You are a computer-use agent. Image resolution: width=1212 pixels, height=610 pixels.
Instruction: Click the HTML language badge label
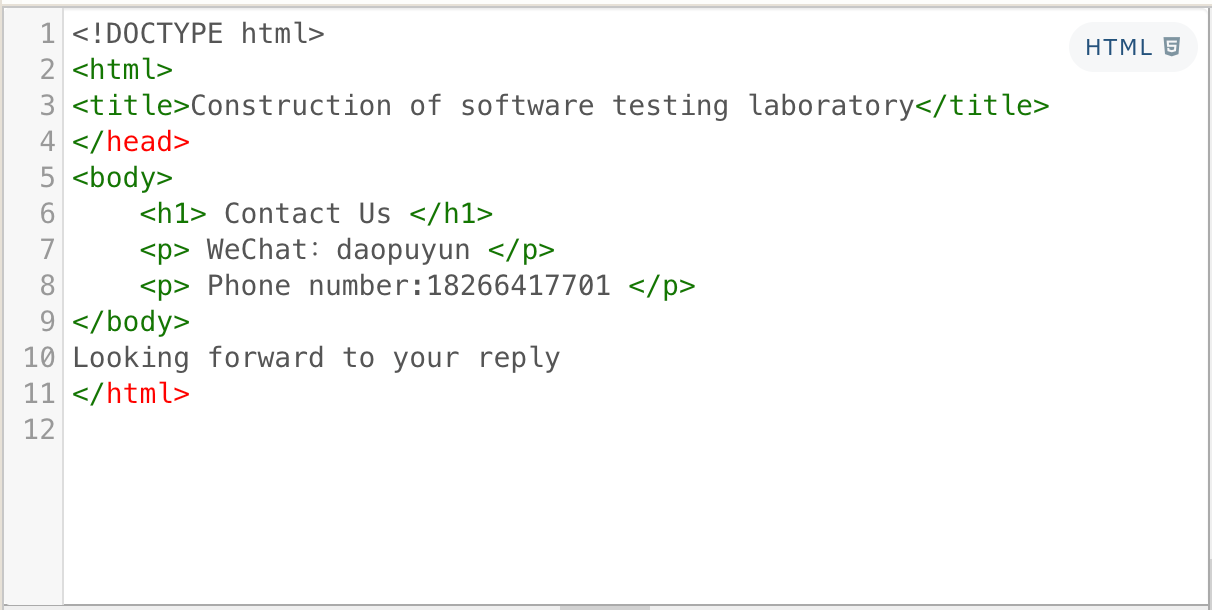[x=1119, y=47]
